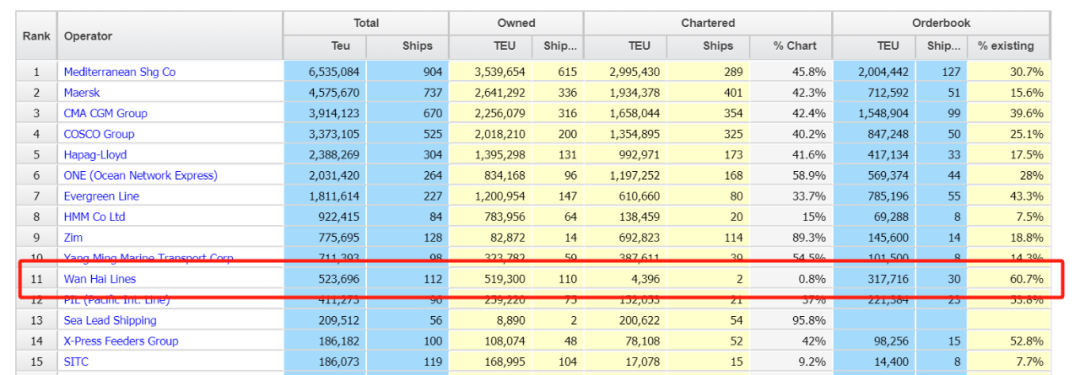Click the Chartered group header
This screenshot has width=1080, height=375.
pos(708,23)
